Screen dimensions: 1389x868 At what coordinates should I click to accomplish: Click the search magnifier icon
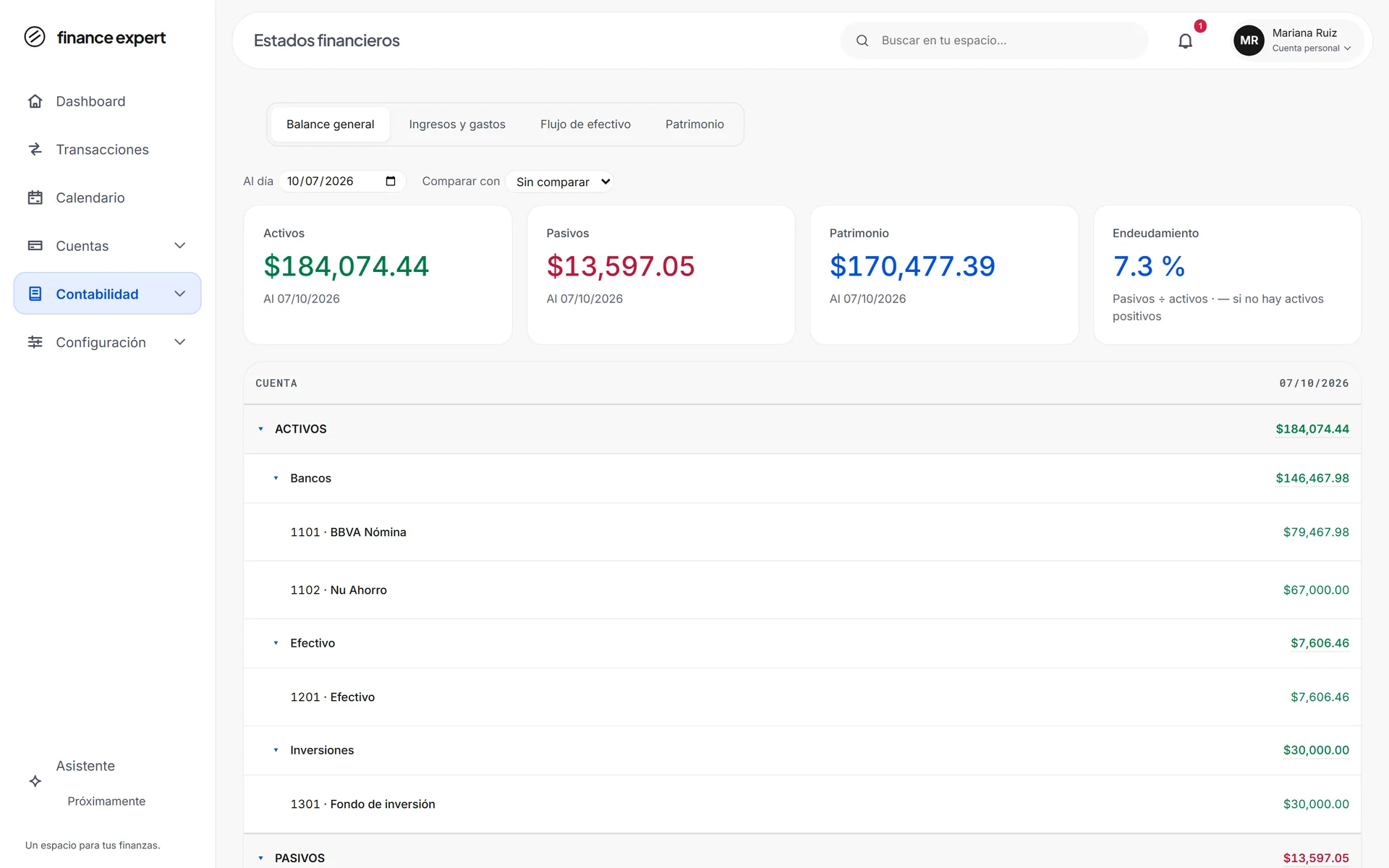(x=862, y=41)
